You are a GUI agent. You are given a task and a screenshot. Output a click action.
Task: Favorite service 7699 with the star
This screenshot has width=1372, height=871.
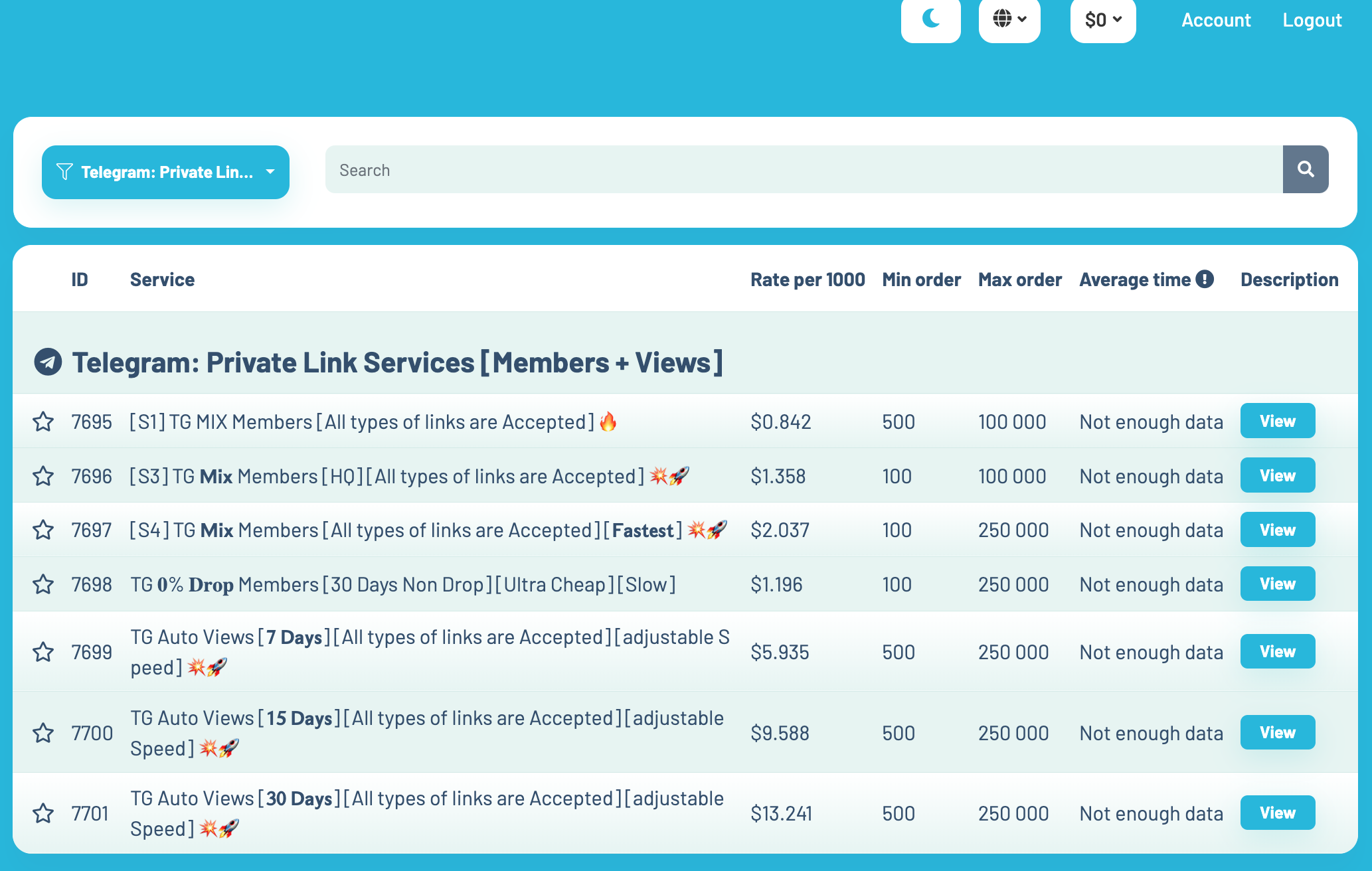click(43, 652)
